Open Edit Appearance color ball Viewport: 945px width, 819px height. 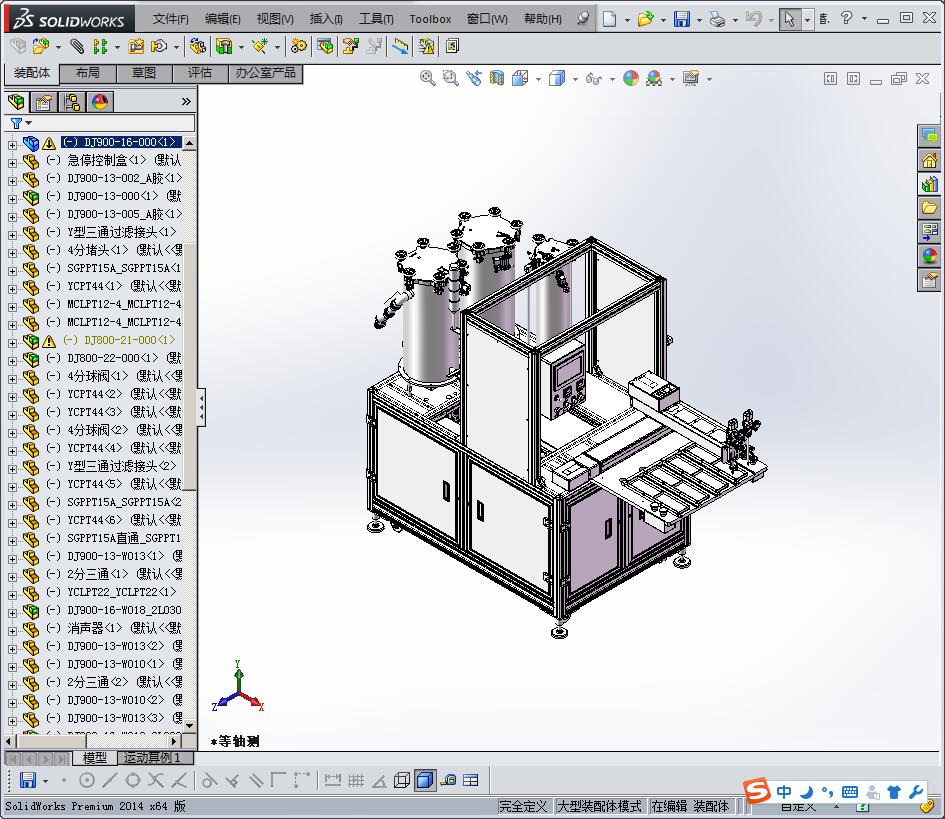tap(631, 78)
